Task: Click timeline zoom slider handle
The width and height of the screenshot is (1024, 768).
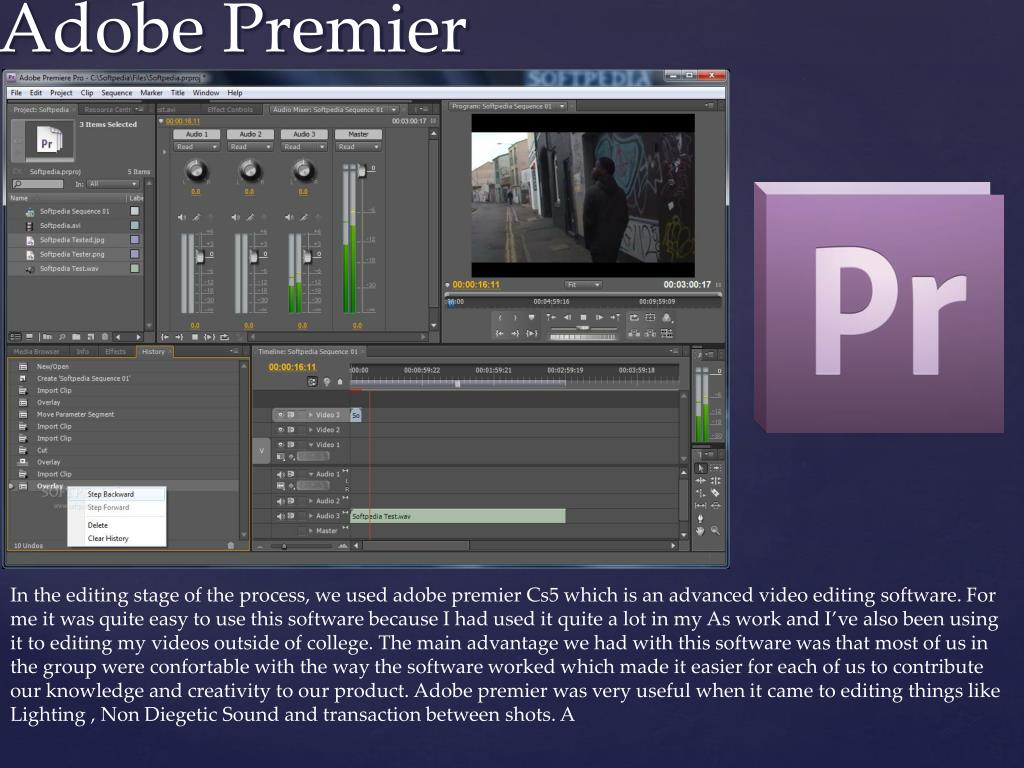Action: (x=284, y=545)
